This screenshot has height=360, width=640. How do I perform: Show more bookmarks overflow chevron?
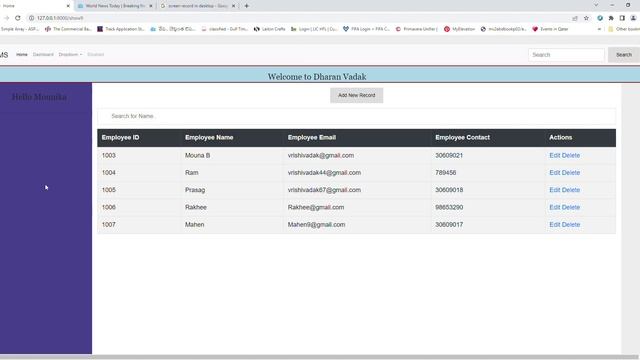click(x=599, y=29)
